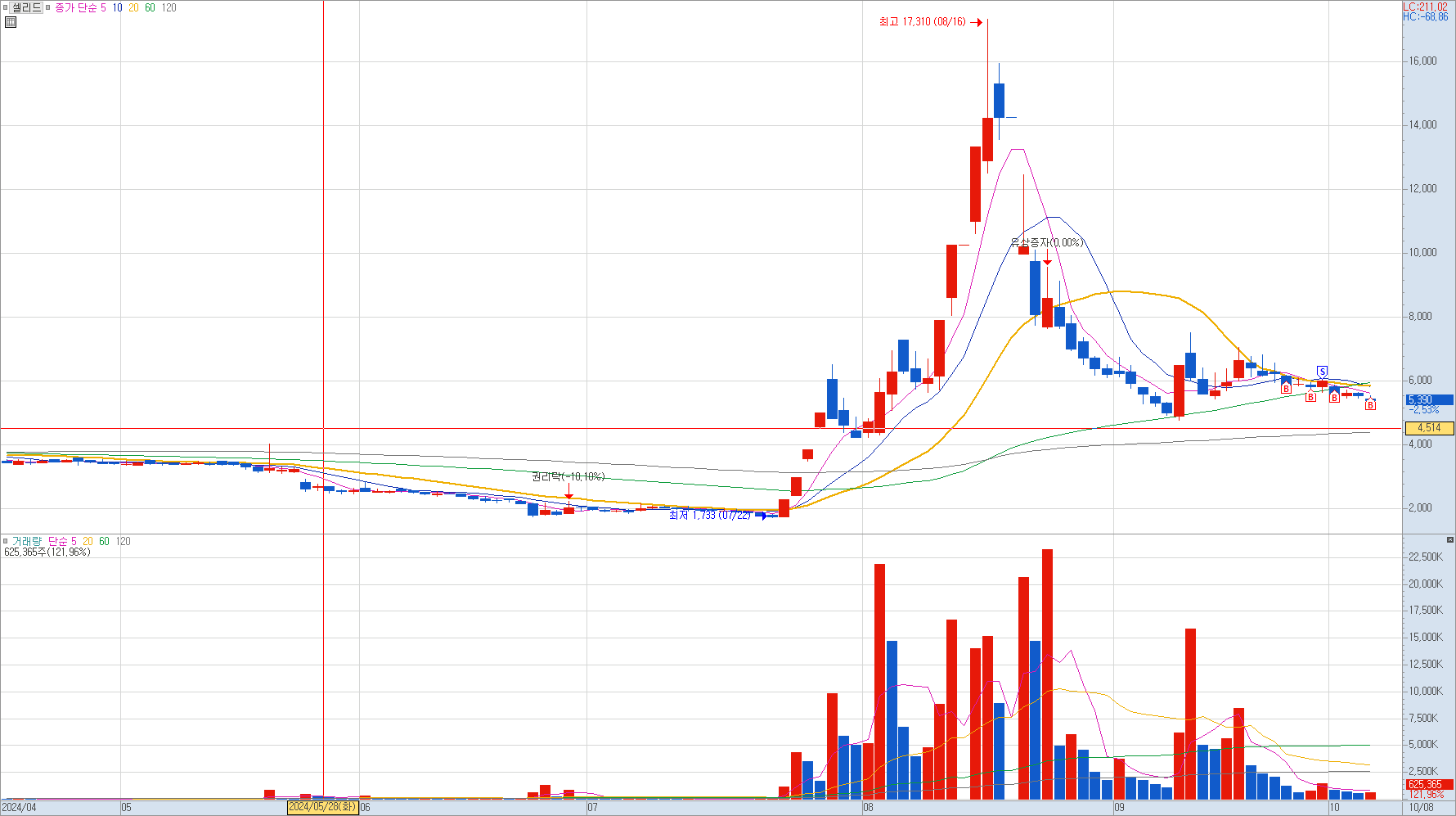
Task: Toggle the square marker before 거래량 label
Action: pyautogui.click(x=5, y=541)
